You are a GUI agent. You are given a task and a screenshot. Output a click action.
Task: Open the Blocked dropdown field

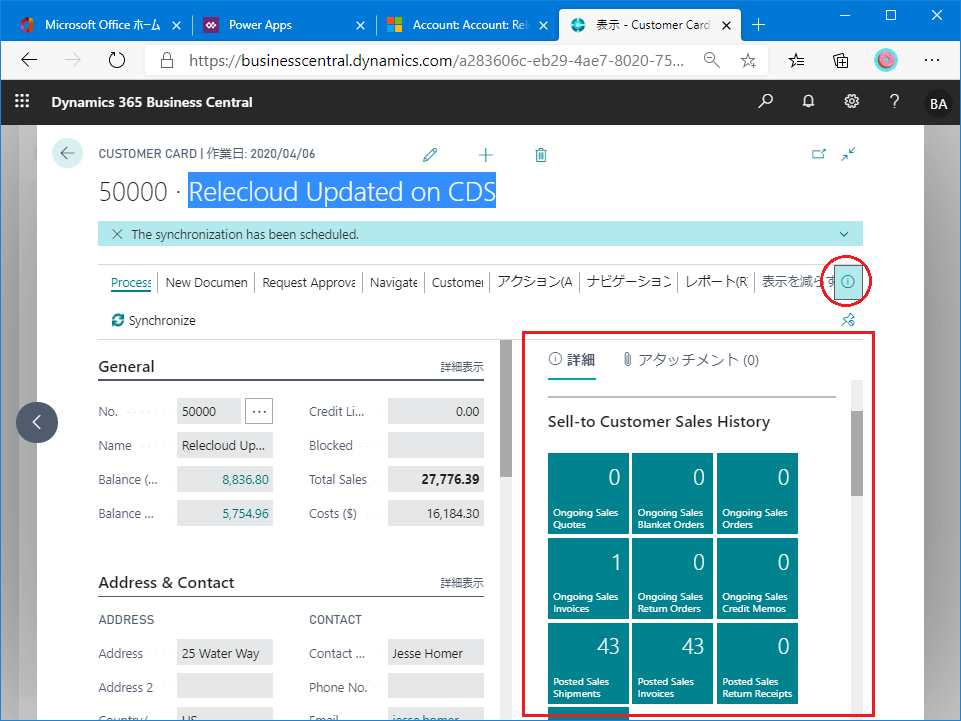coord(436,446)
